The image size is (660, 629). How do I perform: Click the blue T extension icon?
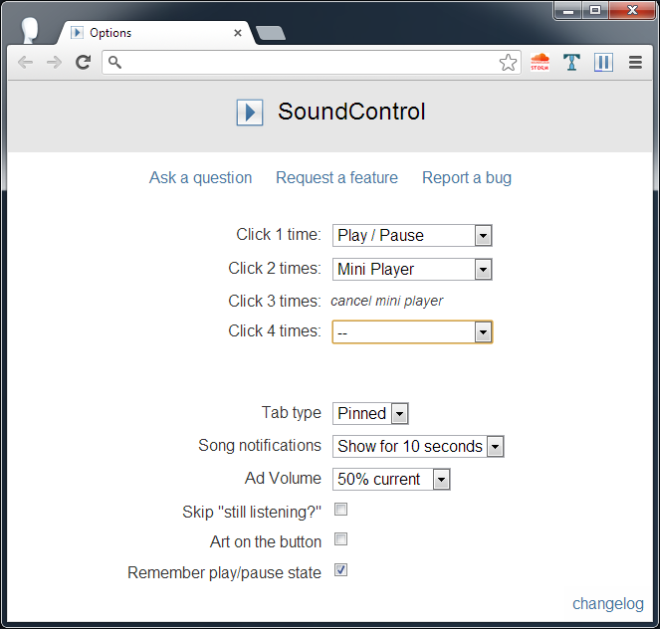coord(571,62)
